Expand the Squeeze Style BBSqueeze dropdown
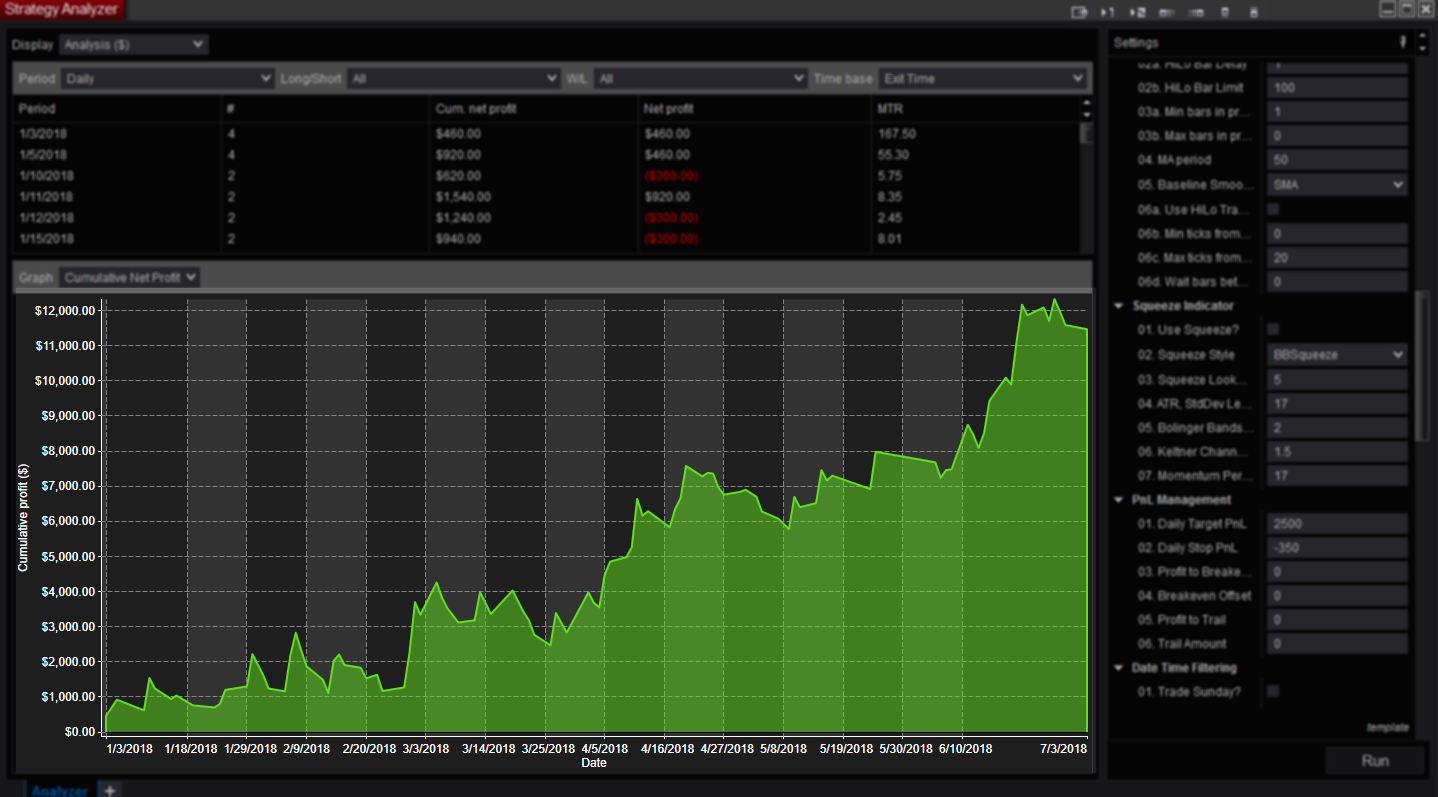 point(1337,355)
